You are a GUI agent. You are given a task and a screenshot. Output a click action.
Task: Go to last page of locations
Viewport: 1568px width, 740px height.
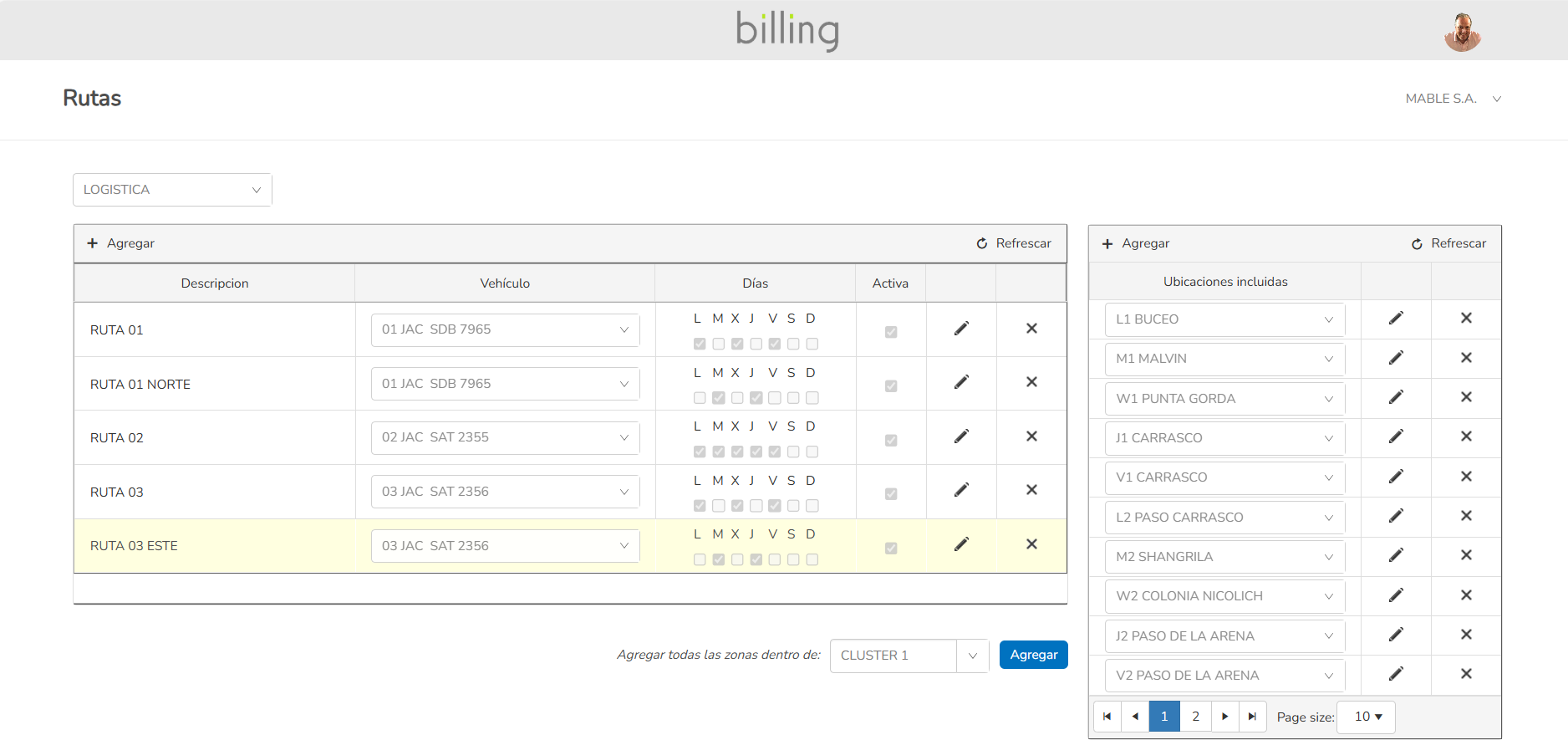click(x=1252, y=717)
